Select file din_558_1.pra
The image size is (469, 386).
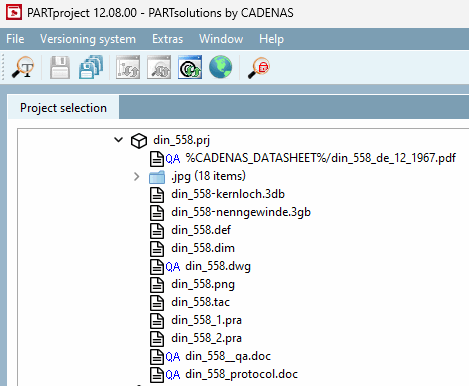206,320
